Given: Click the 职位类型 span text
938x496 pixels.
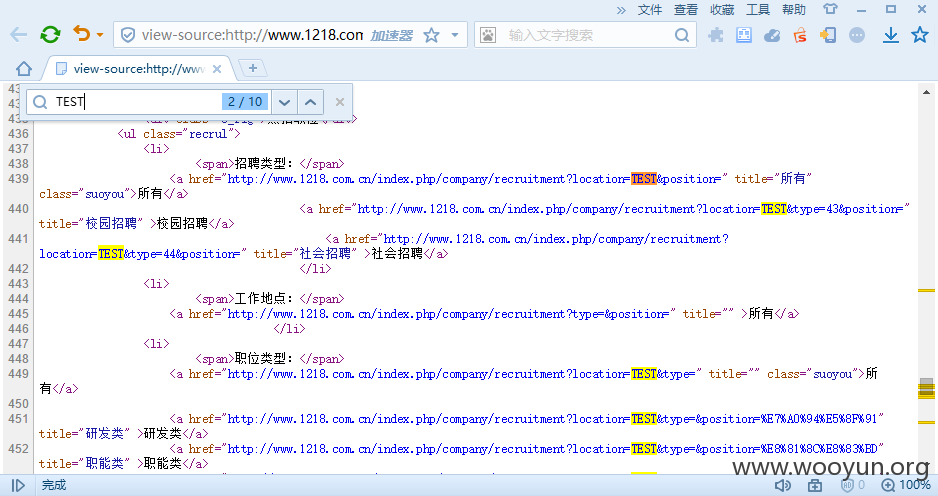Looking at the screenshot, I should 266,358.
